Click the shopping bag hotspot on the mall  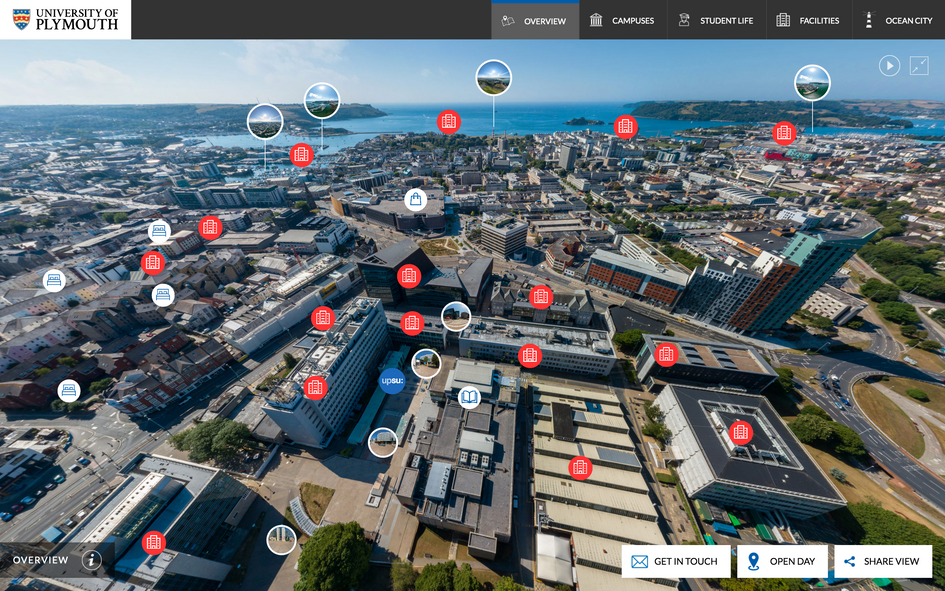tap(415, 199)
